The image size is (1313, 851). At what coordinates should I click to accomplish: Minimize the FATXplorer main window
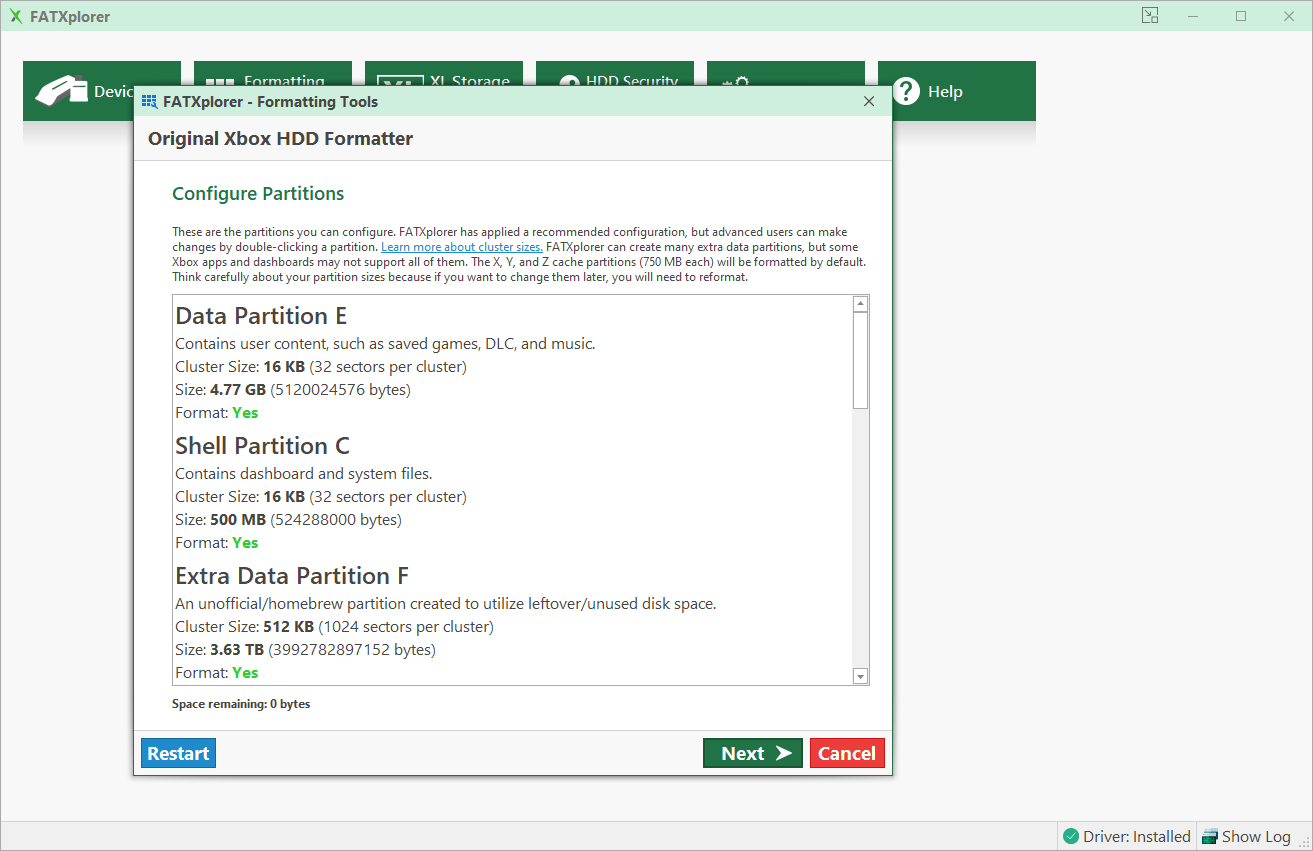[x=1195, y=16]
